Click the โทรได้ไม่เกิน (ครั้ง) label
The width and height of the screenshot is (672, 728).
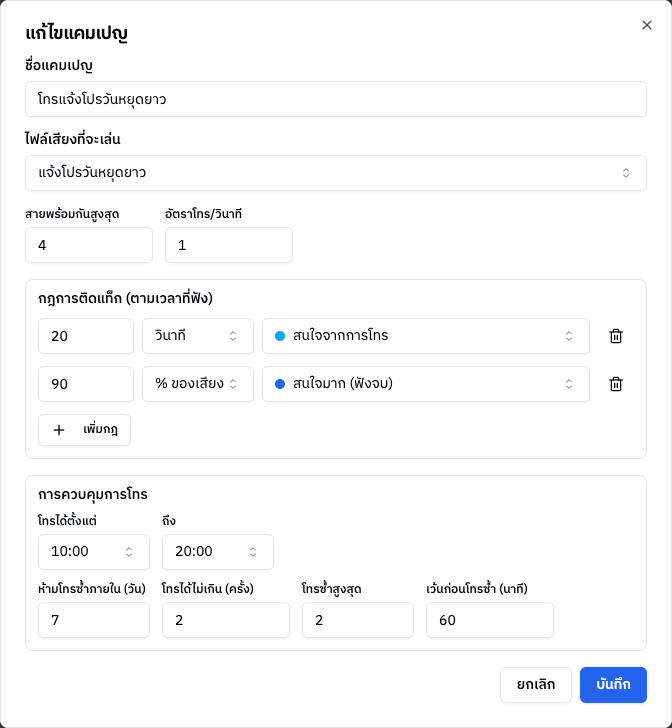point(208,589)
